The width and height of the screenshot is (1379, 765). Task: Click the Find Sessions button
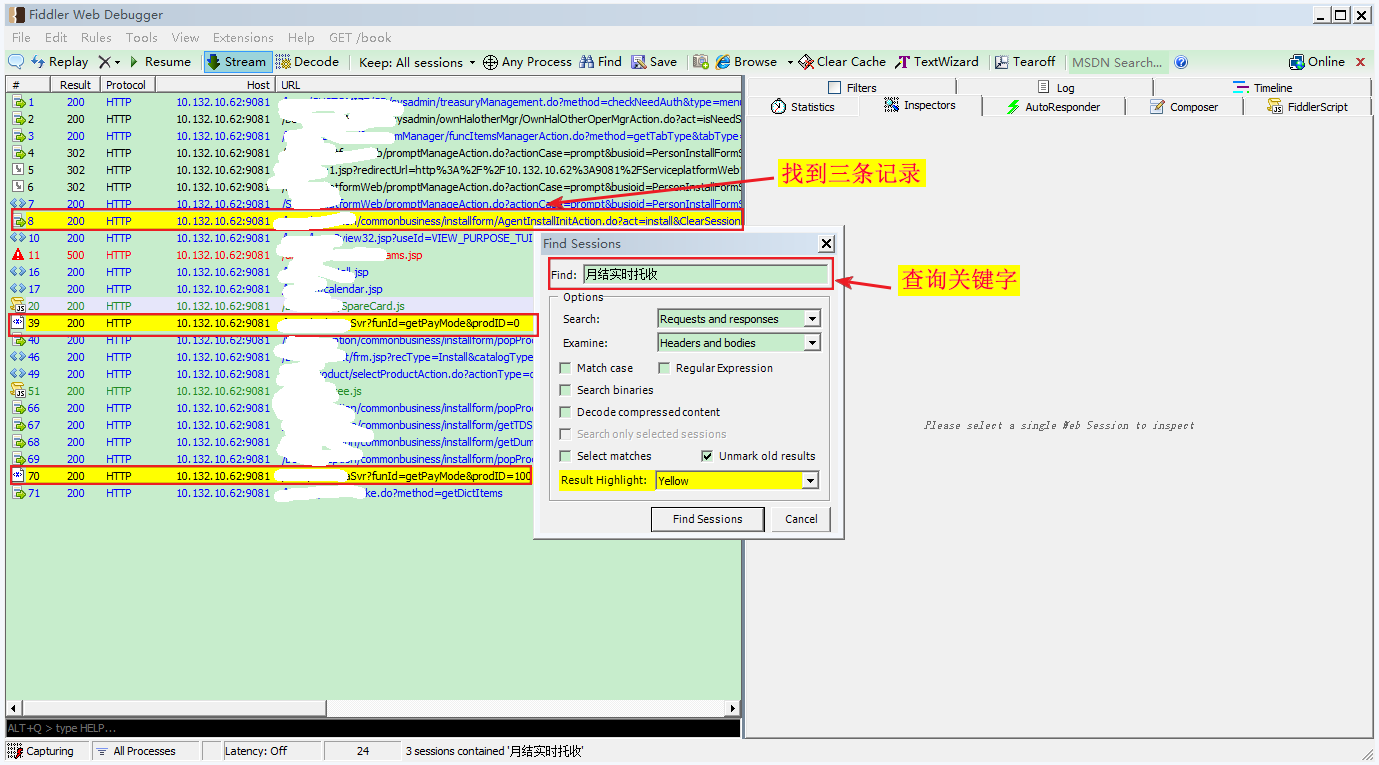707,519
